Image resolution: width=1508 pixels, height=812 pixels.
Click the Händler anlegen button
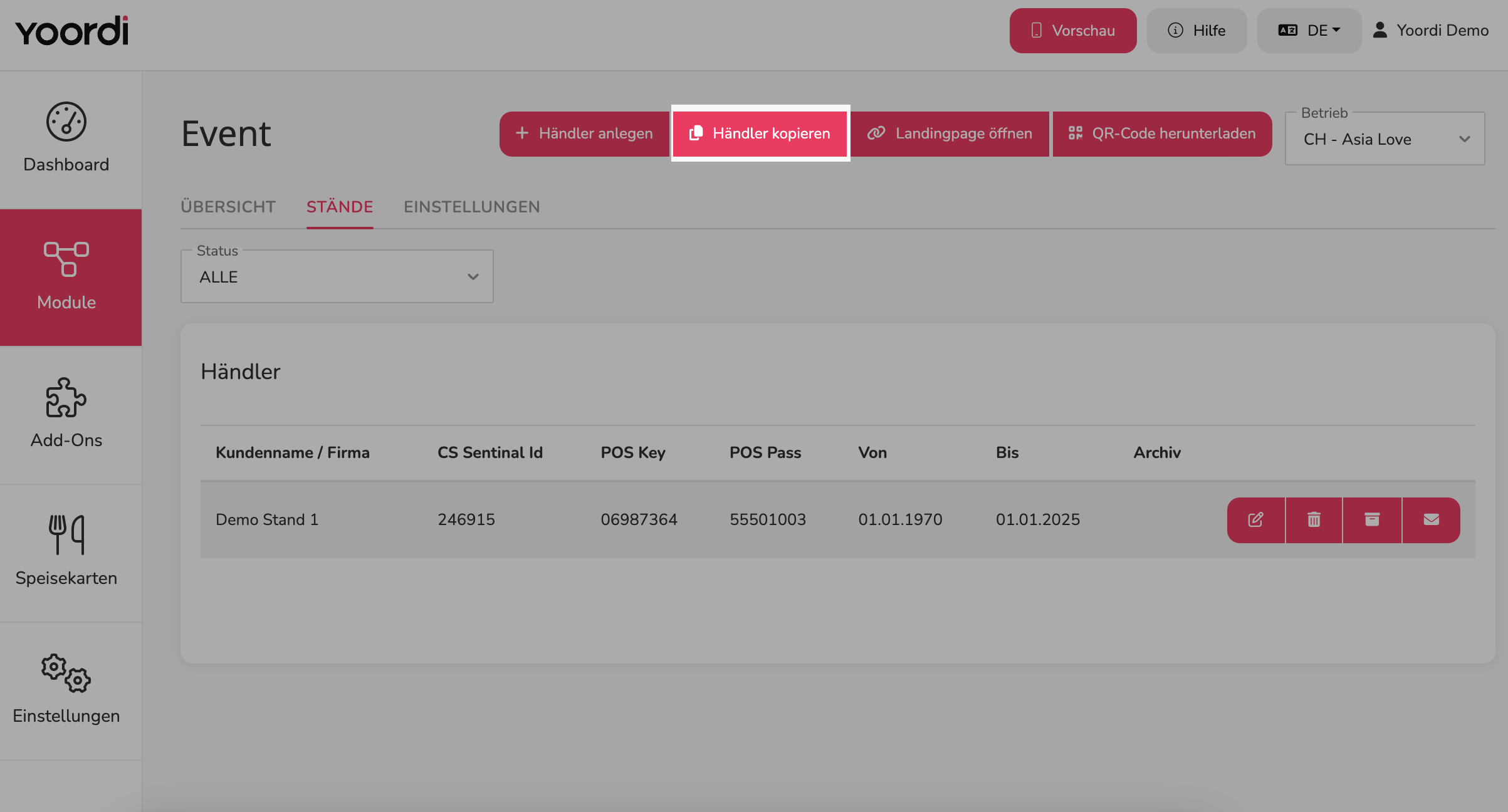tap(584, 133)
